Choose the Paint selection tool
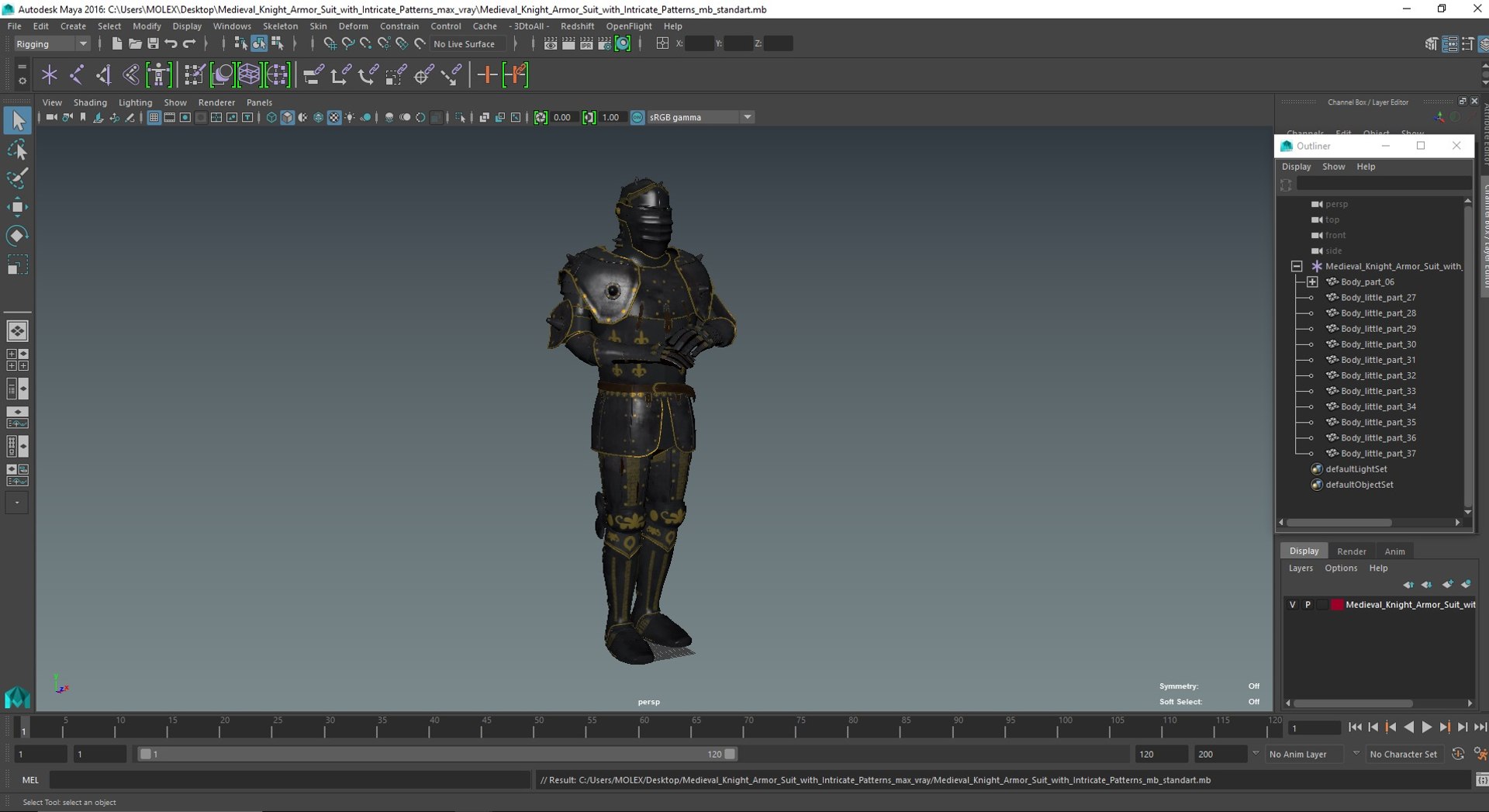 (17, 178)
